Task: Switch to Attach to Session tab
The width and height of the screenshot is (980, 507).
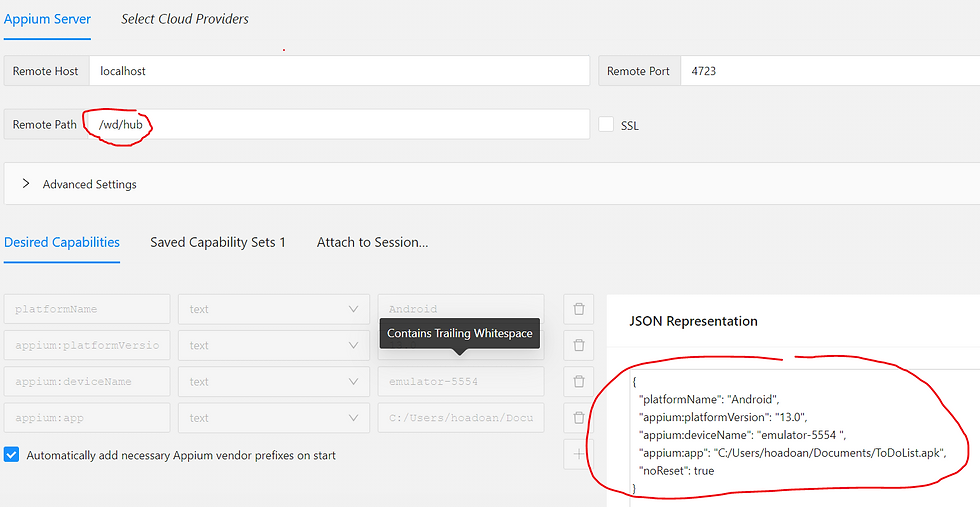Action: pyautogui.click(x=372, y=243)
